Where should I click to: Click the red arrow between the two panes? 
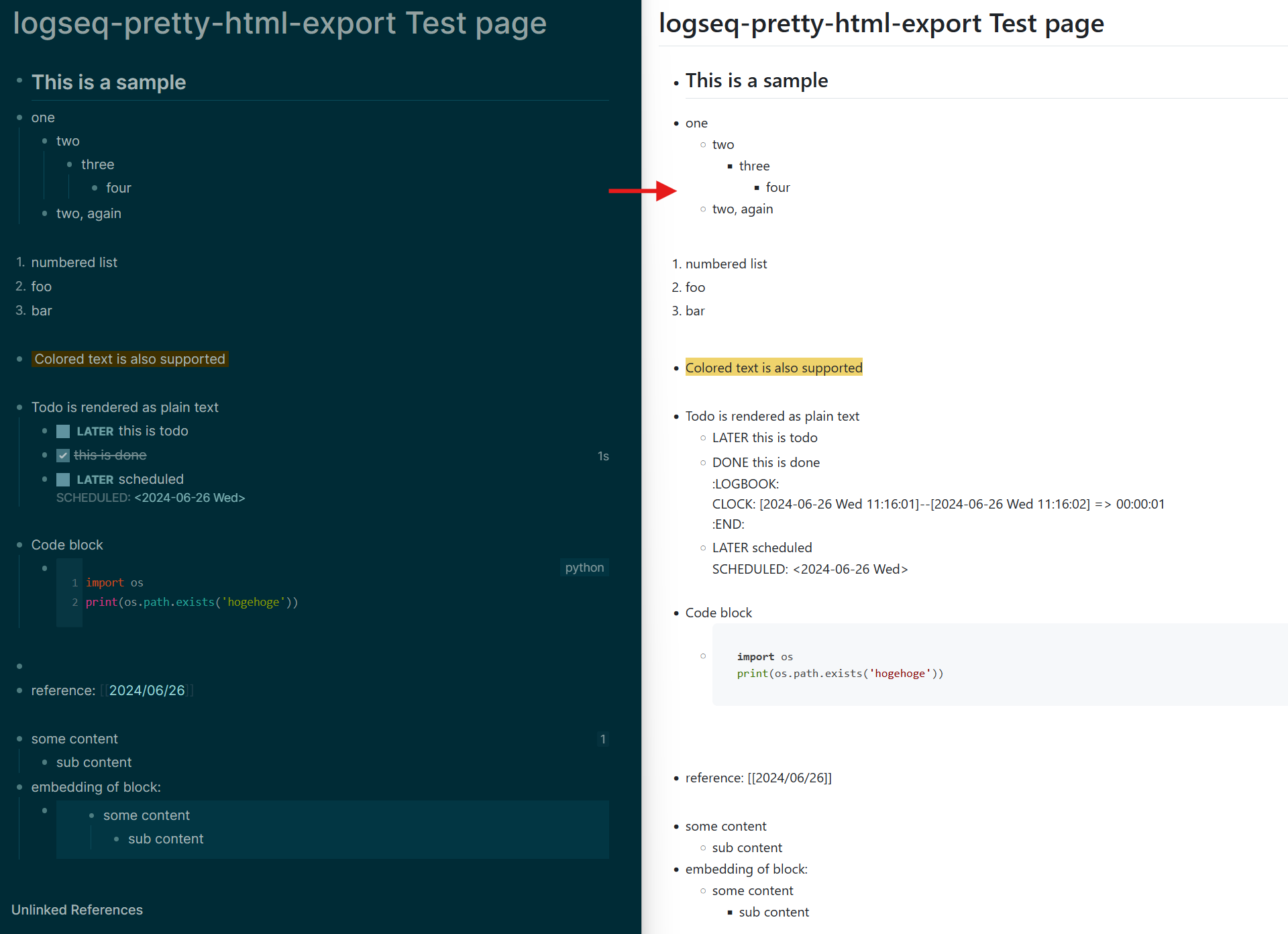[x=642, y=191]
